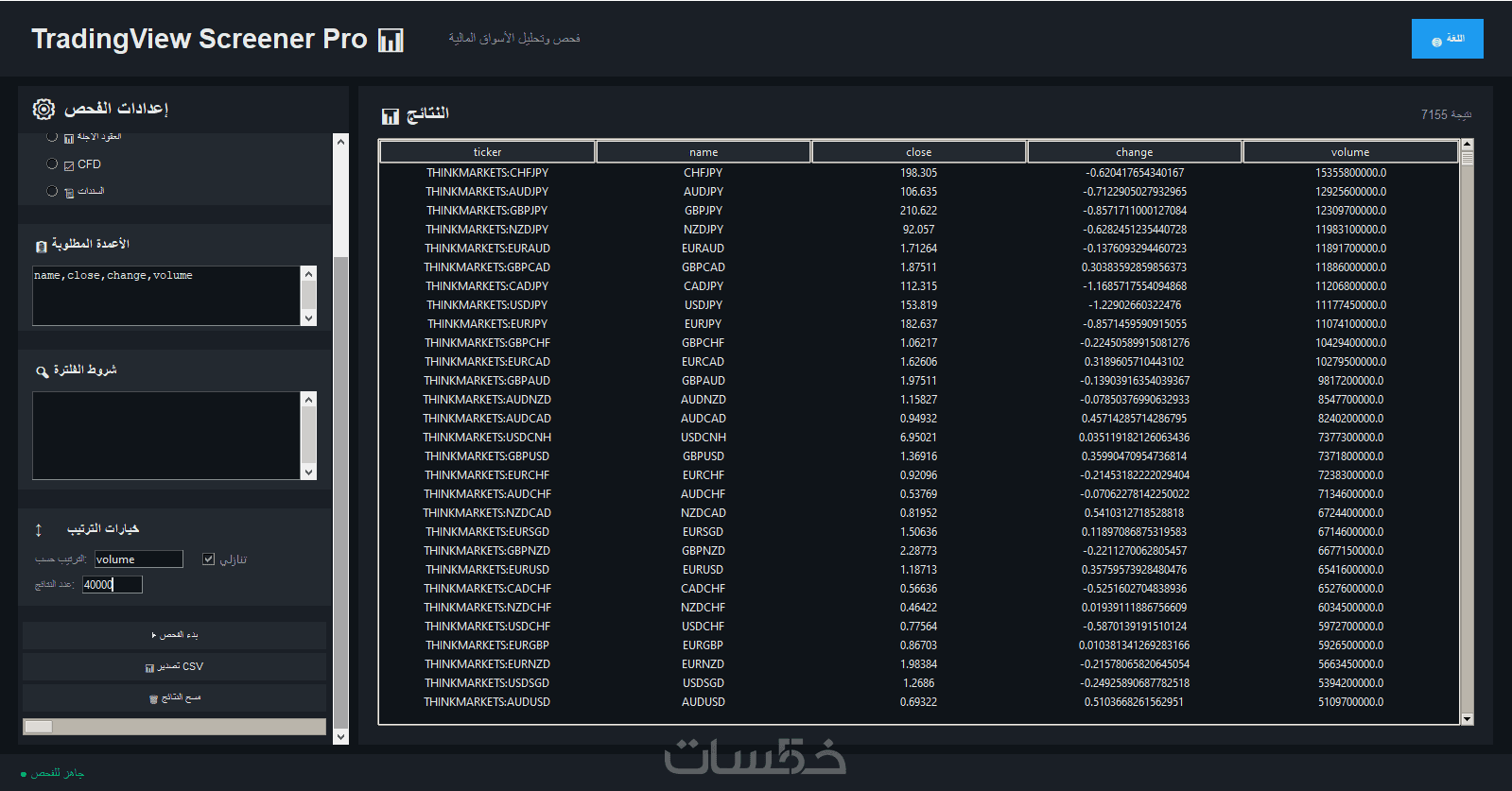The image size is (1512, 791).
Task: Click the EURJPY name cell
Action: click(x=704, y=324)
